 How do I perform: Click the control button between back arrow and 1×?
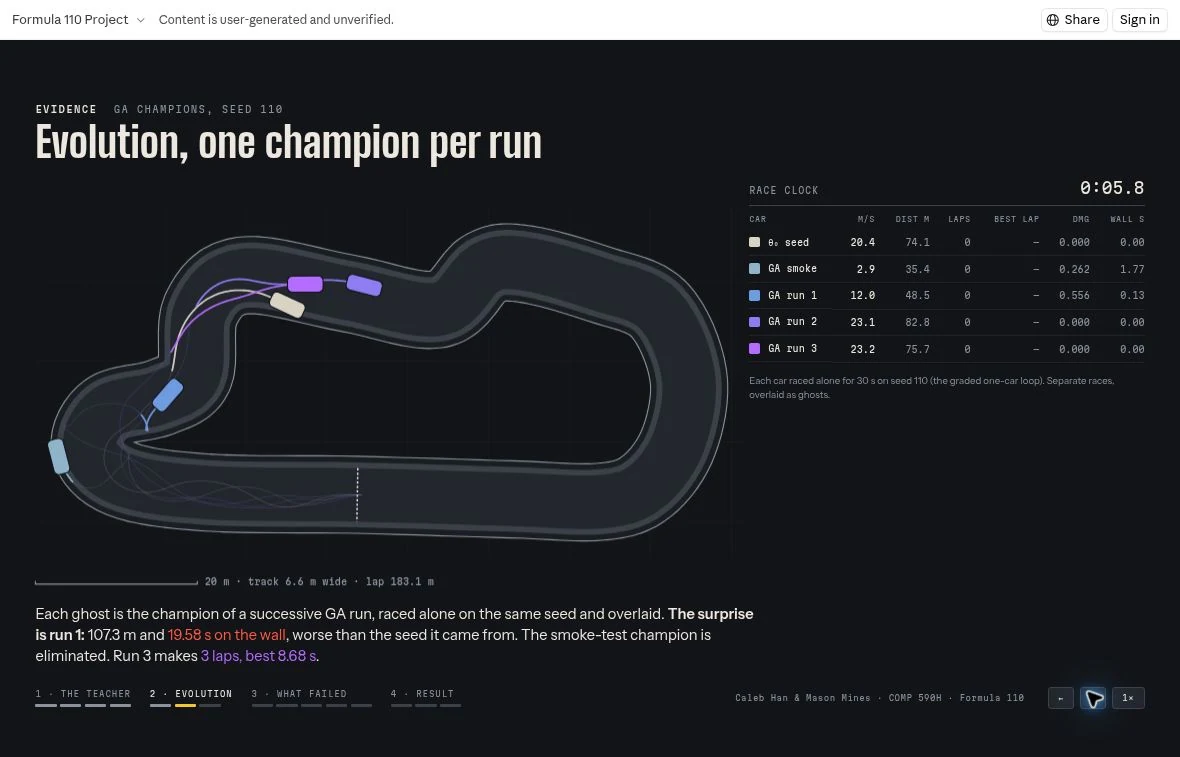click(1093, 698)
